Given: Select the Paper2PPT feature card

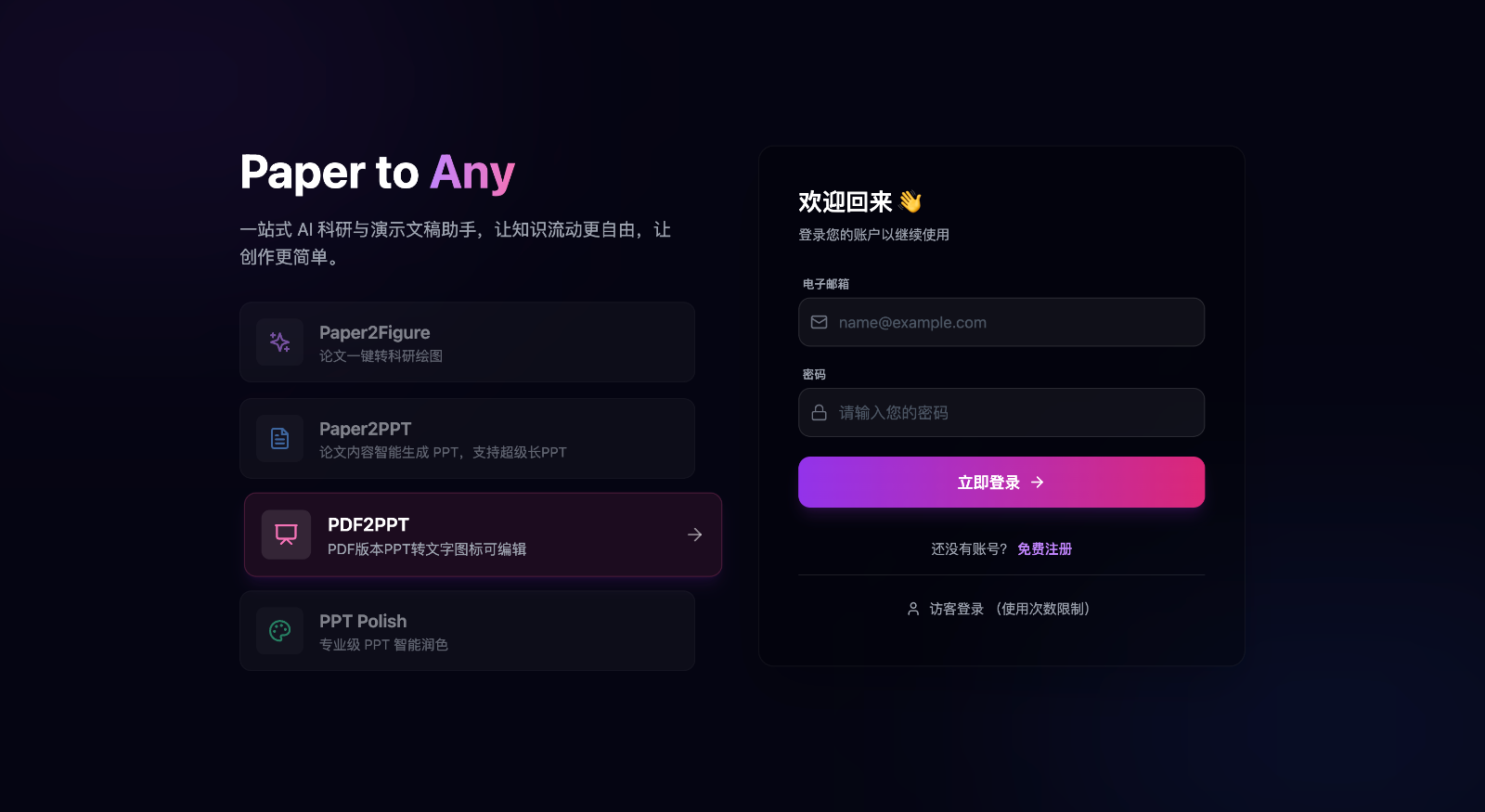Looking at the screenshot, I should click(467, 438).
